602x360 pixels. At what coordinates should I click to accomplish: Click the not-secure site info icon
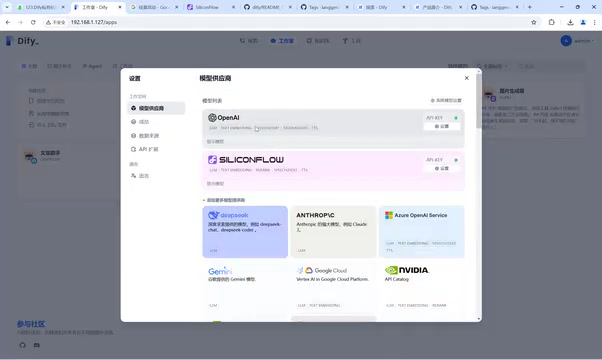pos(55,22)
